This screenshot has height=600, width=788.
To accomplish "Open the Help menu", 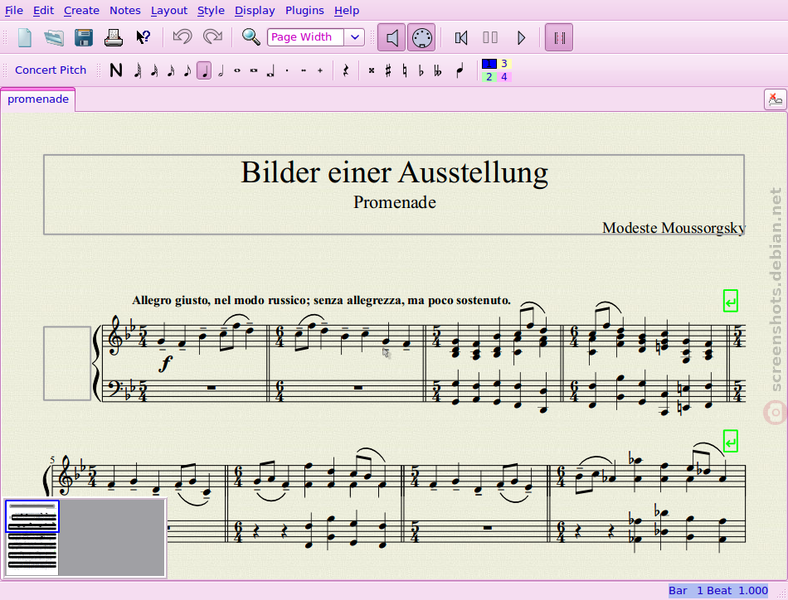I will (x=347, y=11).
